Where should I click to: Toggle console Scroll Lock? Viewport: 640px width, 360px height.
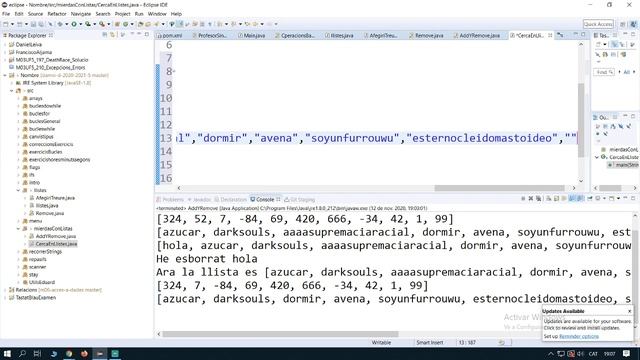coord(556,199)
